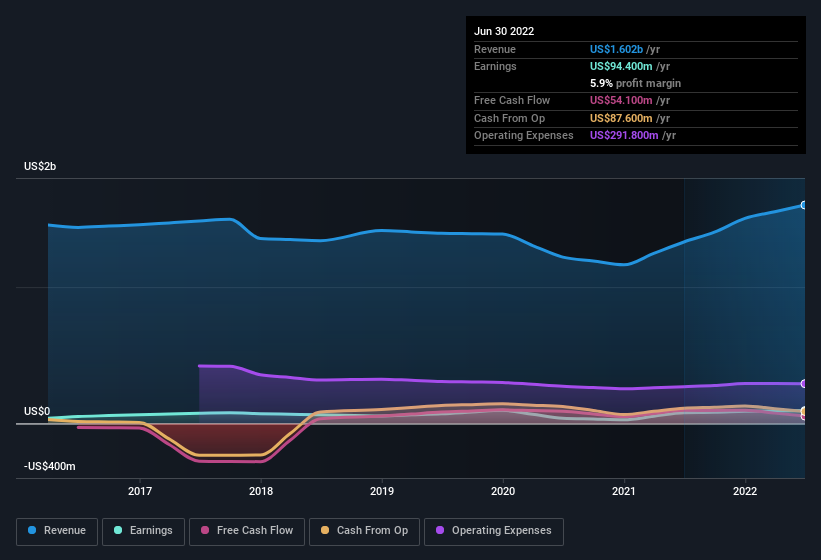Click the 5.9% profit margin text
The height and width of the screenshot is (560, 821).
(x=635, y=83)
